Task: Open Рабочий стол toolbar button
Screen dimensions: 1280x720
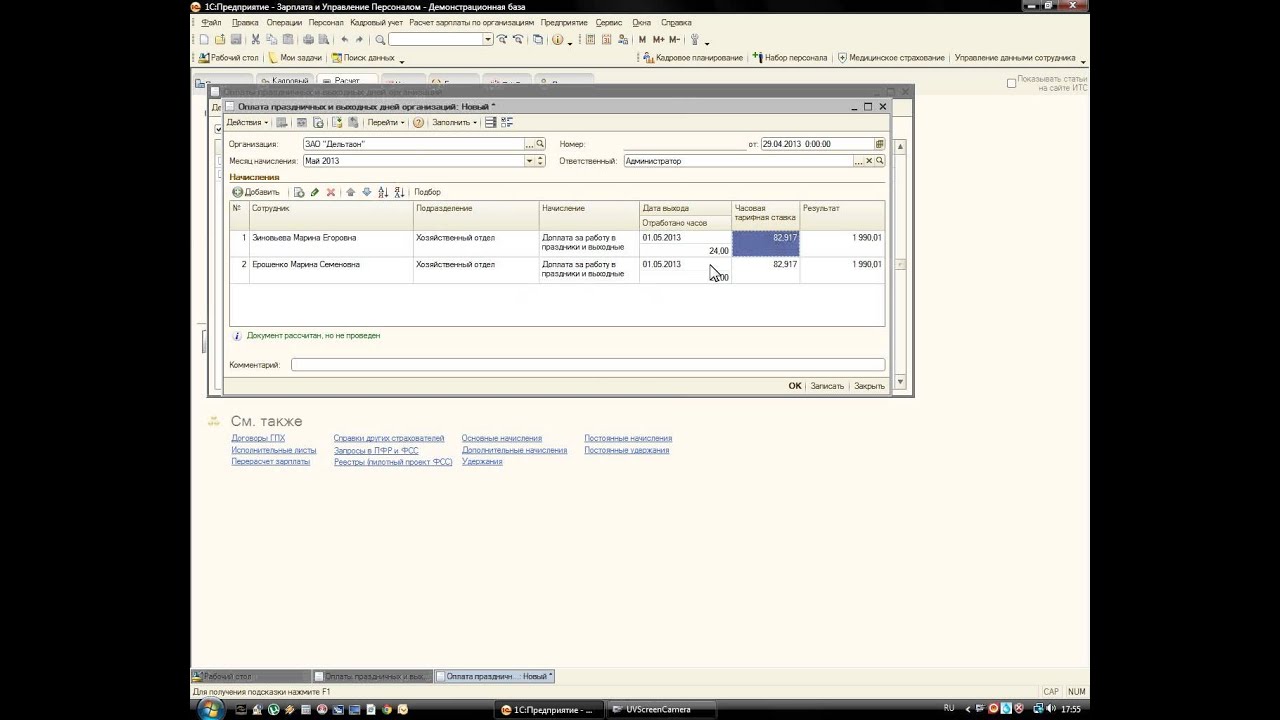Action: [x=229, y=58]
